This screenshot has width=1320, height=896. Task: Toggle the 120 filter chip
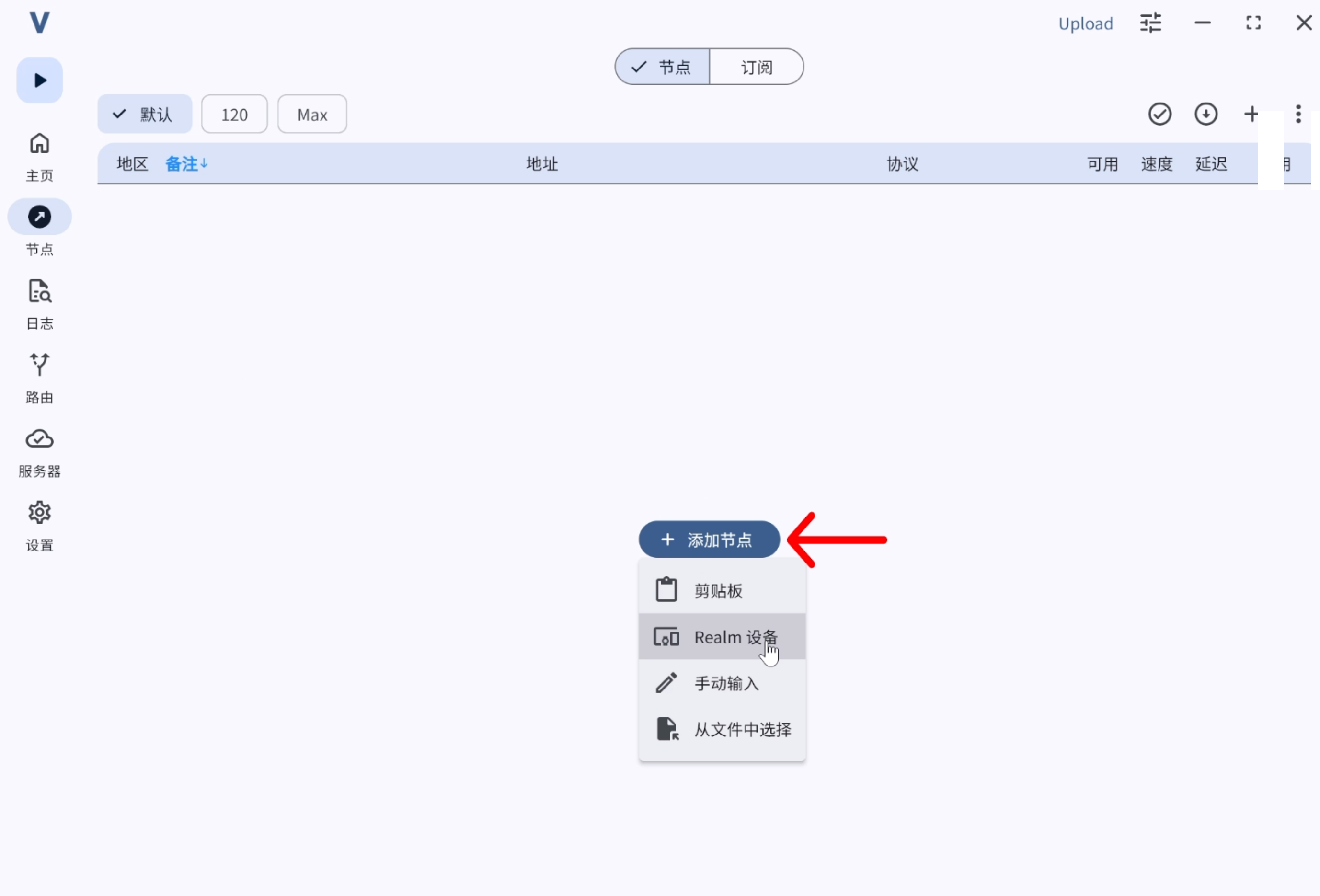[x=234, y=114]
